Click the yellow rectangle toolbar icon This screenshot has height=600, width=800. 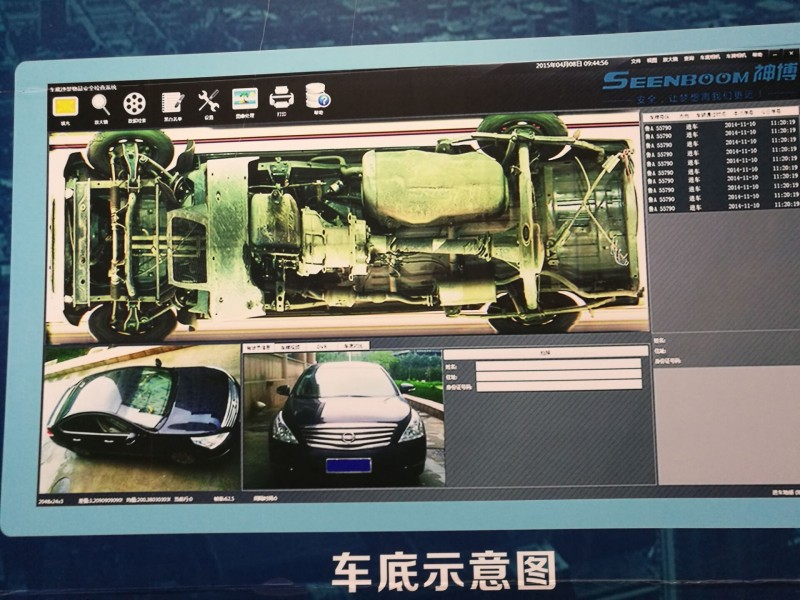tap(65, 107)
